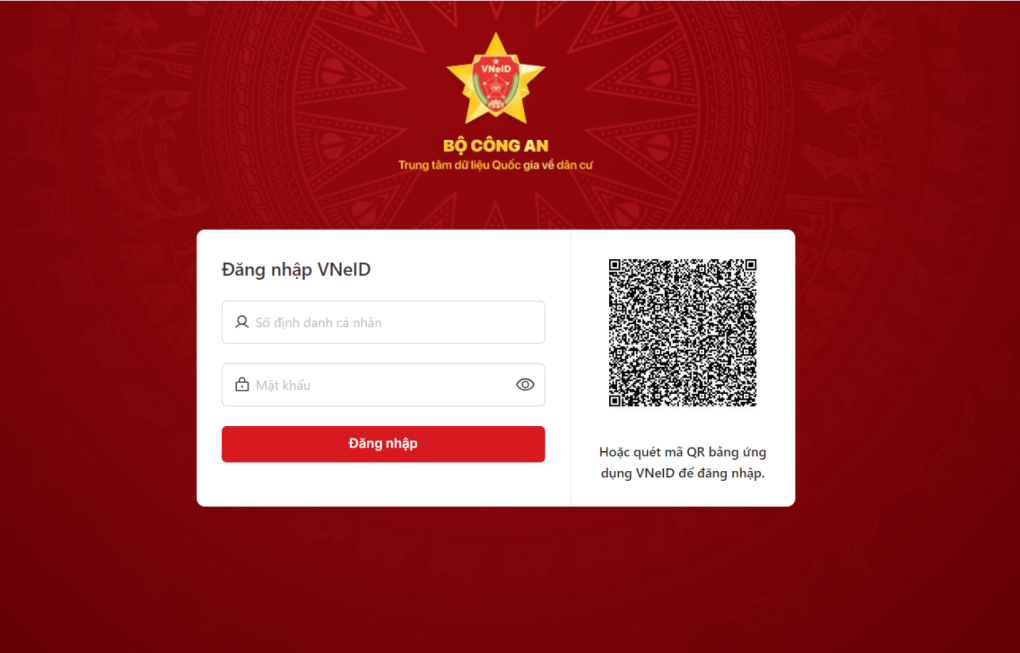
Task: Click the QR code top-right finder square
Action: (751, 265)
